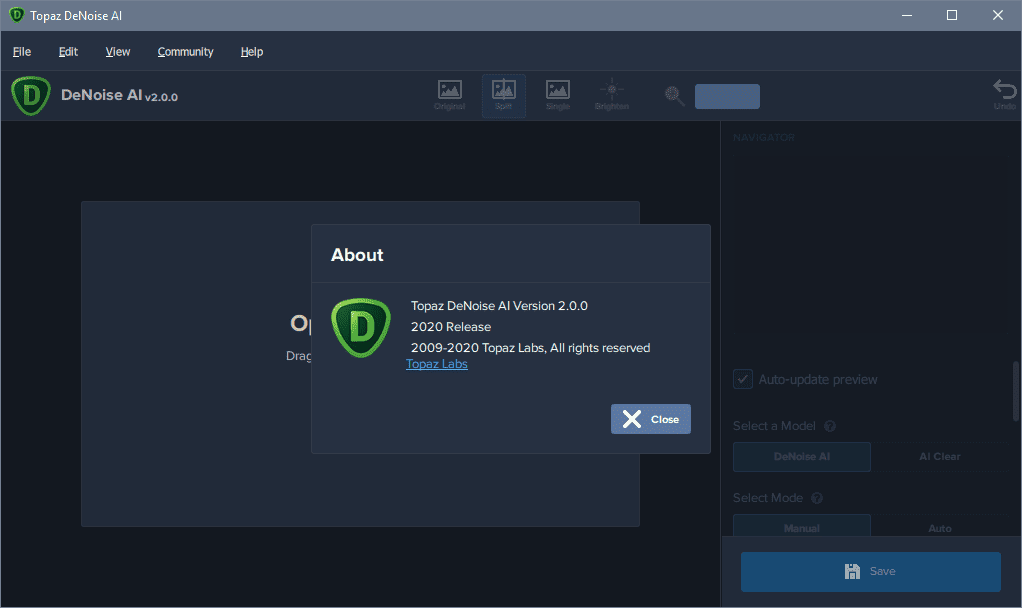Image resolution: width=1022 pixels, height=608 pixels.
Task: Click the help icon beside Select Mode
Action: 817,499
